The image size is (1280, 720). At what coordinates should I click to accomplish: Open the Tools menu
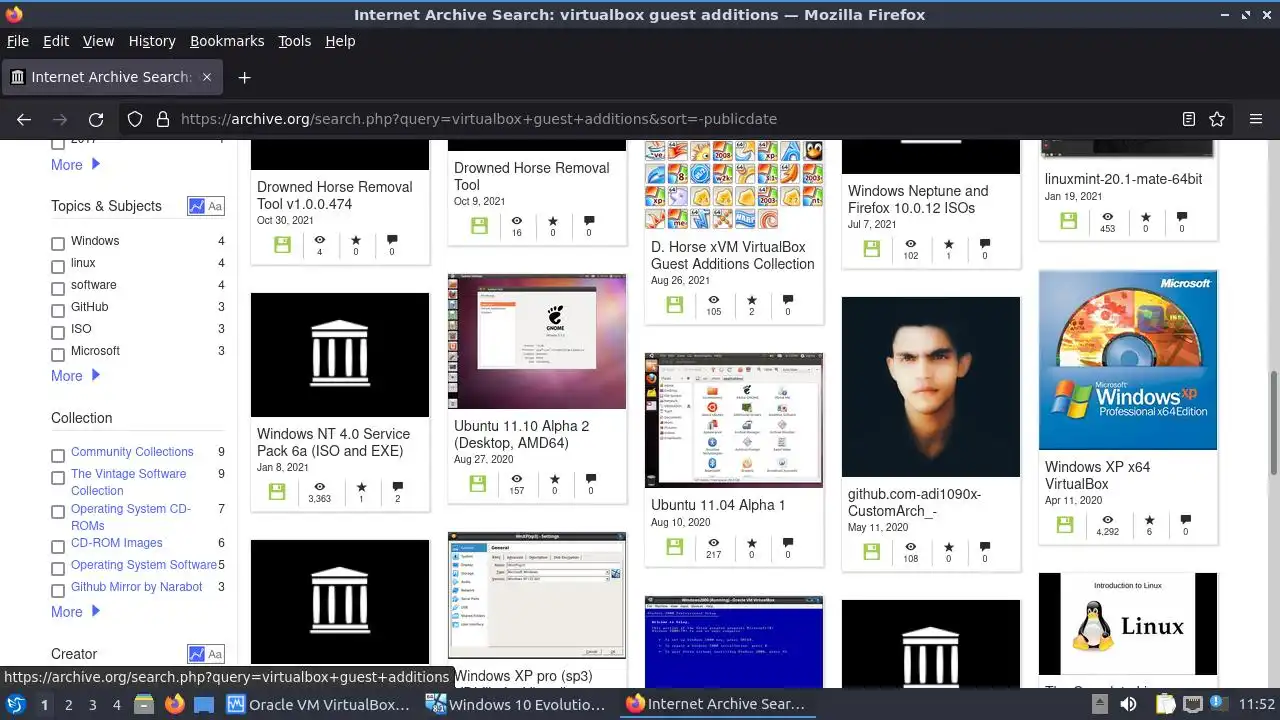coord(294,41)
